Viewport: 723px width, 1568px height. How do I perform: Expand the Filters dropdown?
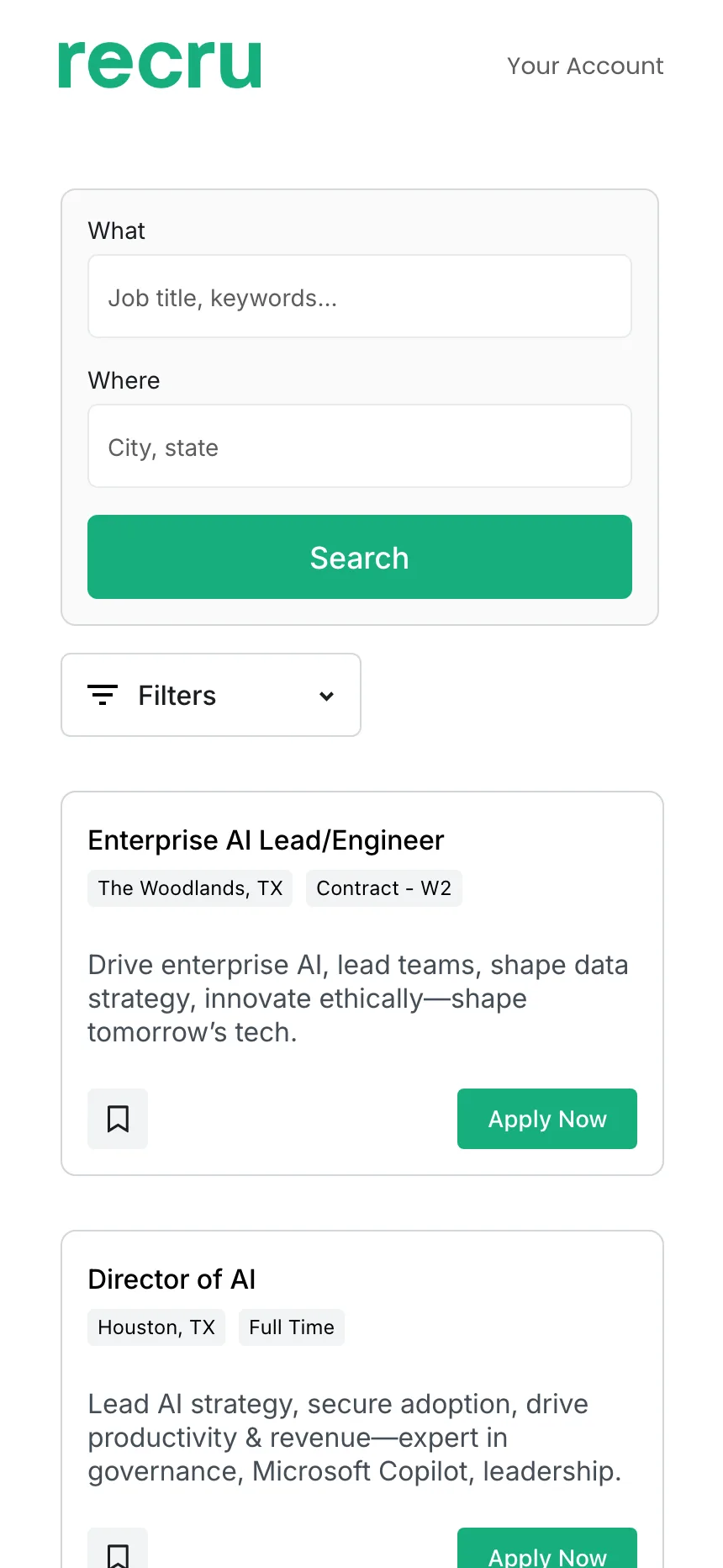click(211, 695)
